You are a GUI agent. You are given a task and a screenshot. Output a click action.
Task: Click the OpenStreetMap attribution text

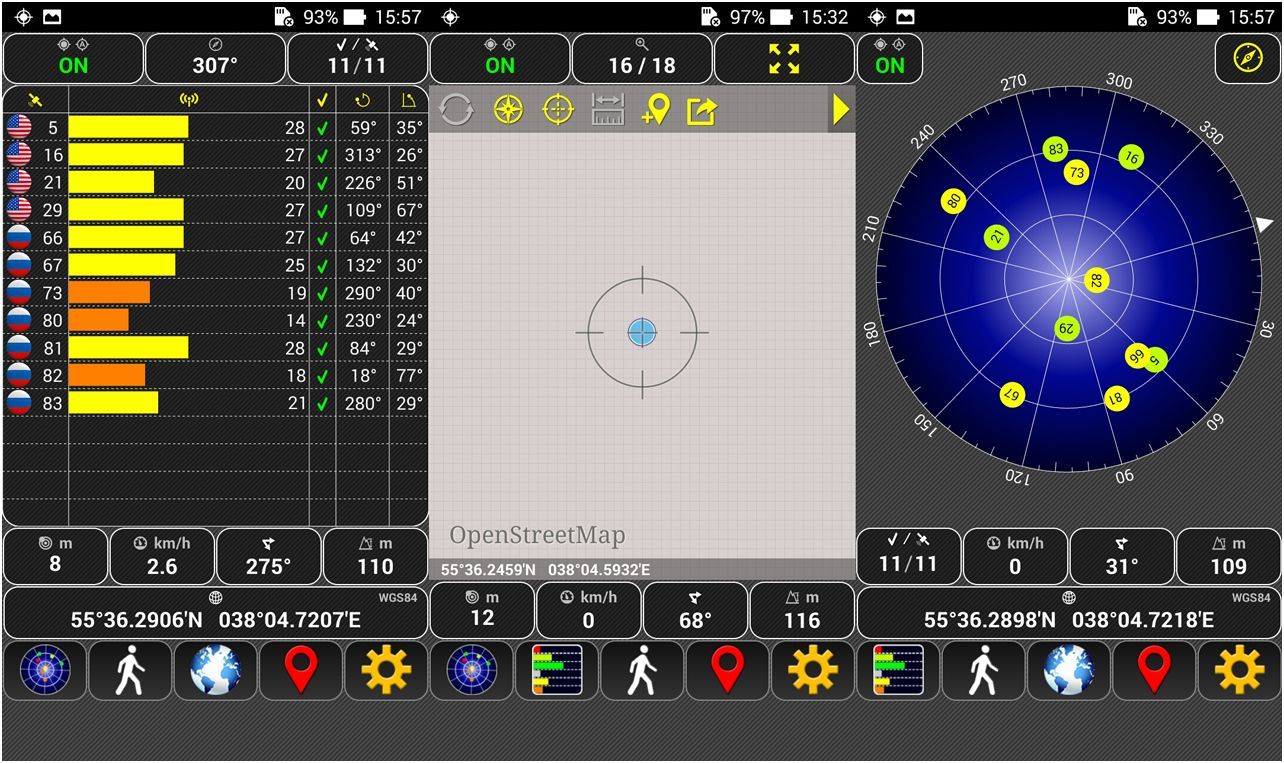coord(537,536)
